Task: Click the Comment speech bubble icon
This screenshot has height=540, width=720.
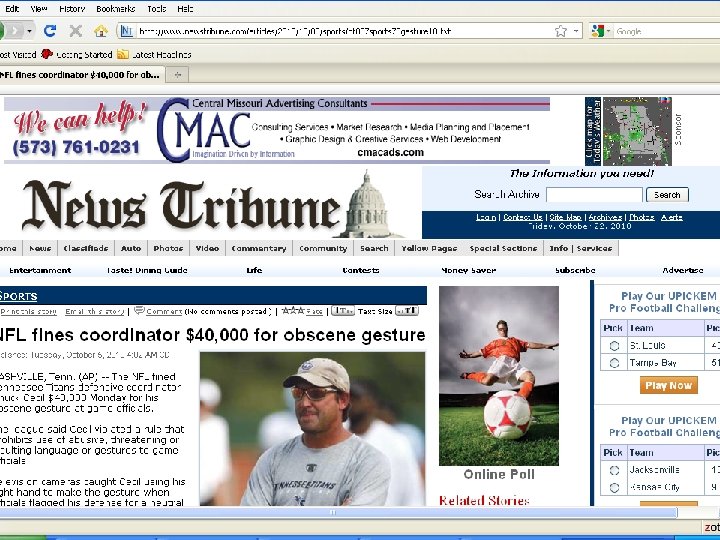Action: tap(140, 310)
